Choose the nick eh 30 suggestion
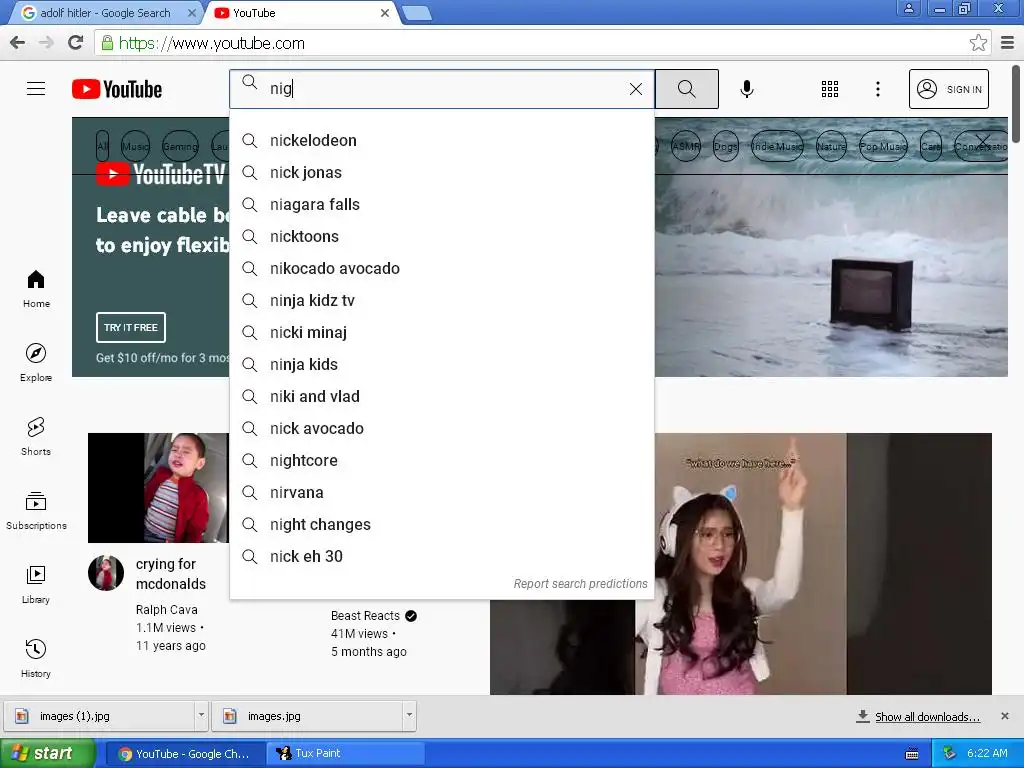 (441, 556)
